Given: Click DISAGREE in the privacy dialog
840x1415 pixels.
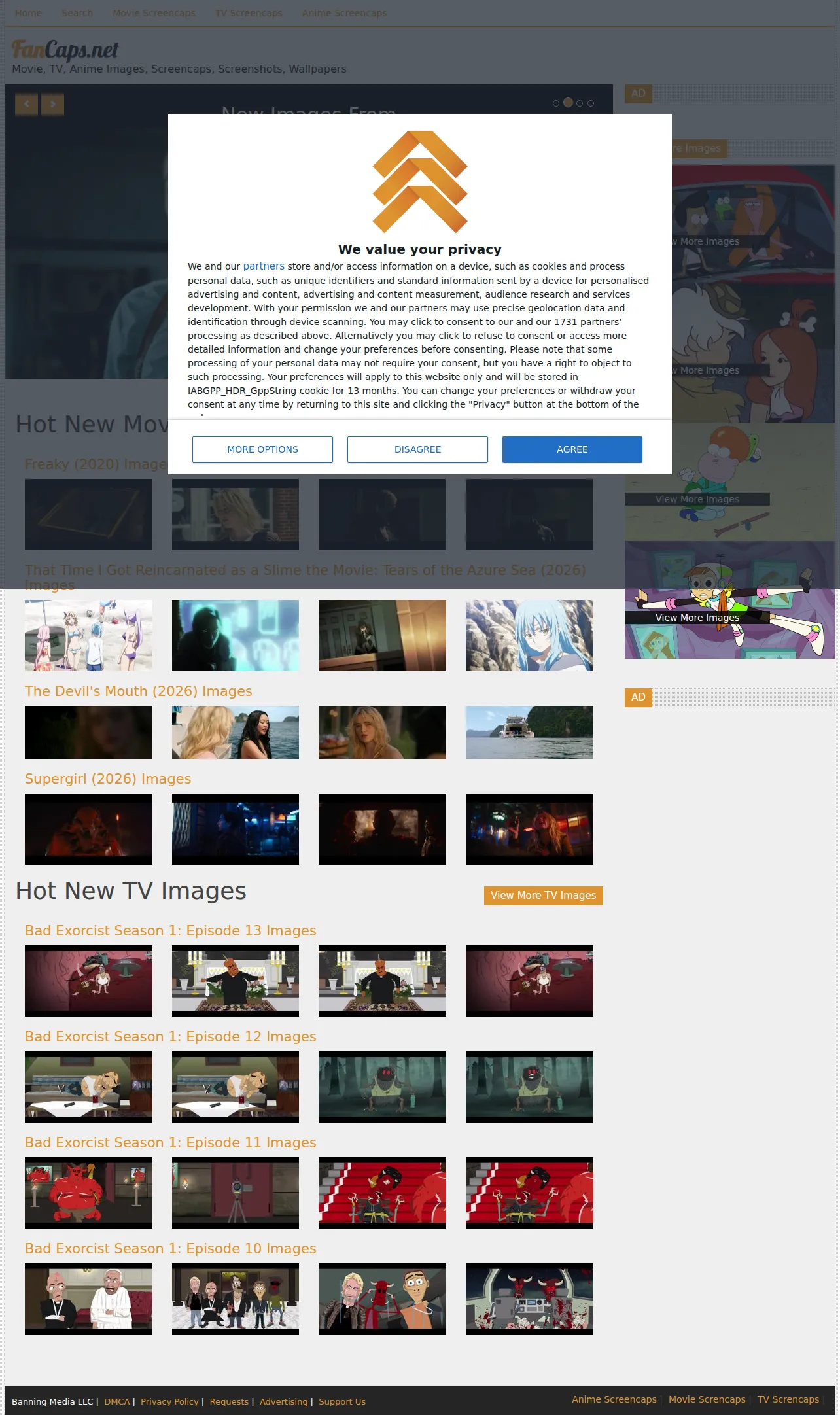Looking at the screenshot, I should (x=417, y=449).
